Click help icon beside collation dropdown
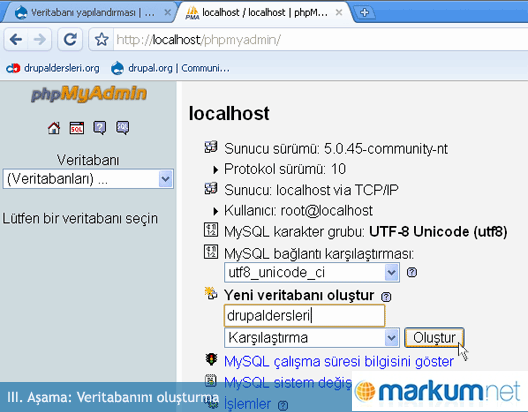This screenshot has height=412, width=528. pyautogui.click(x=411, y=272)
